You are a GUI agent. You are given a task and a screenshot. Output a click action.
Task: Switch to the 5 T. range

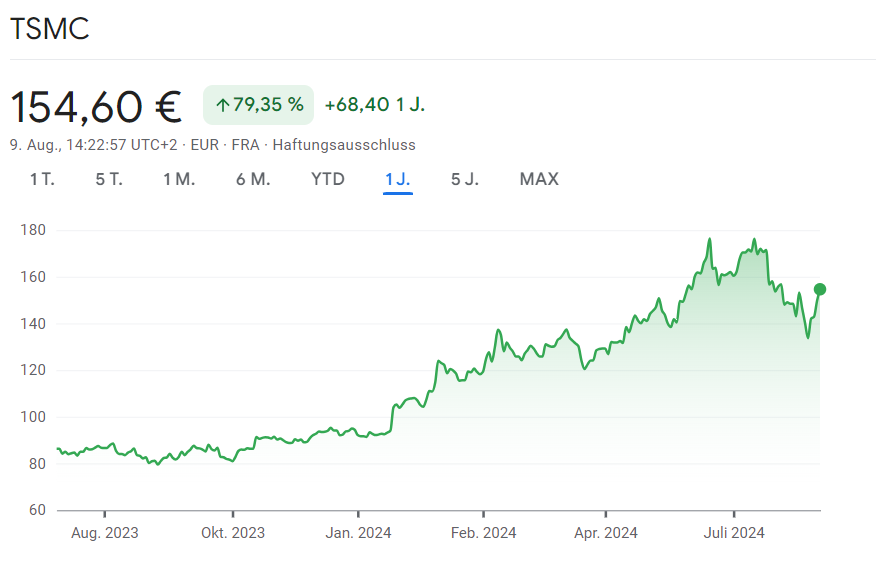(x=109, y=179)
